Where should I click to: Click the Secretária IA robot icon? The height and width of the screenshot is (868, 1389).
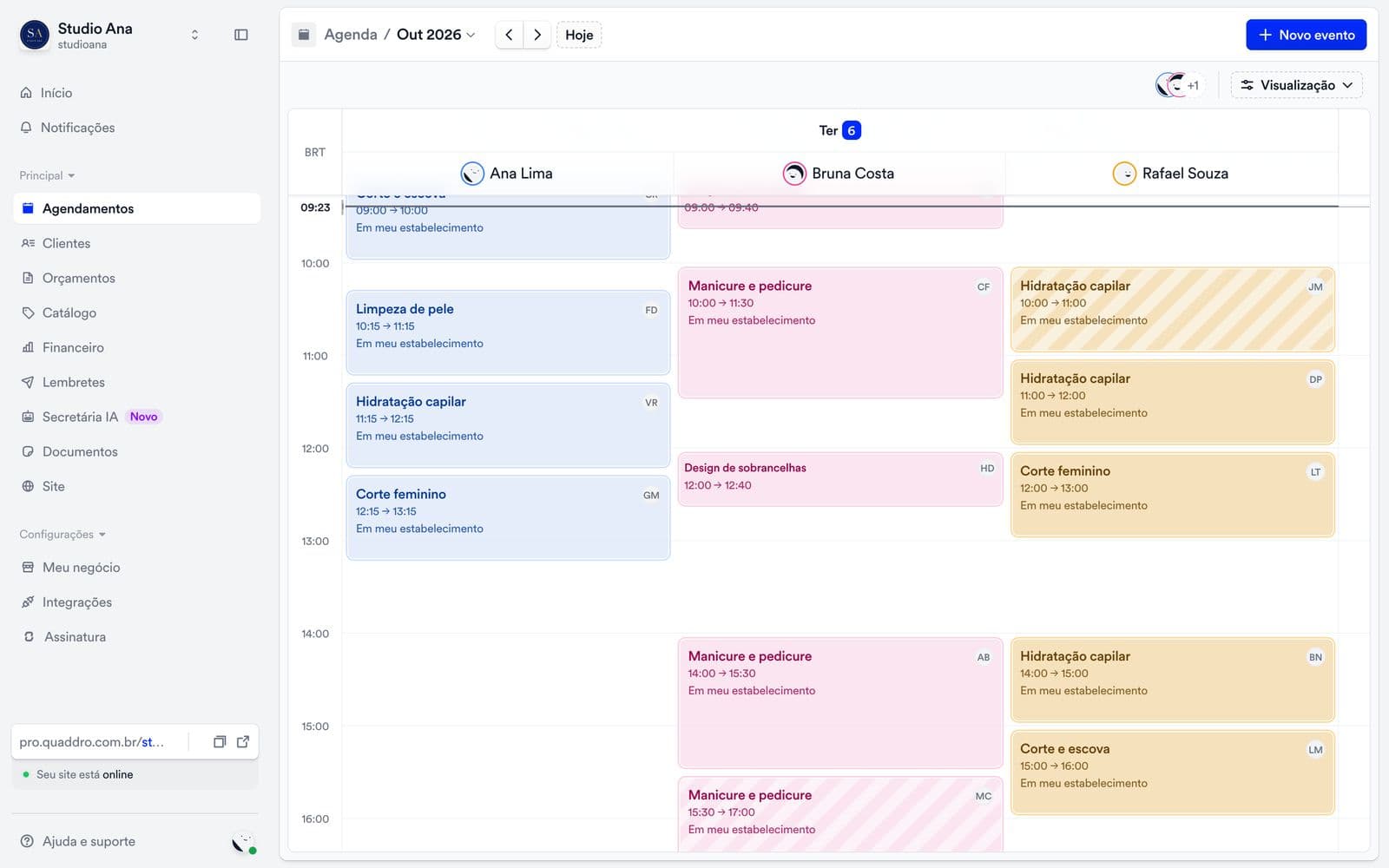coord(28,417)
